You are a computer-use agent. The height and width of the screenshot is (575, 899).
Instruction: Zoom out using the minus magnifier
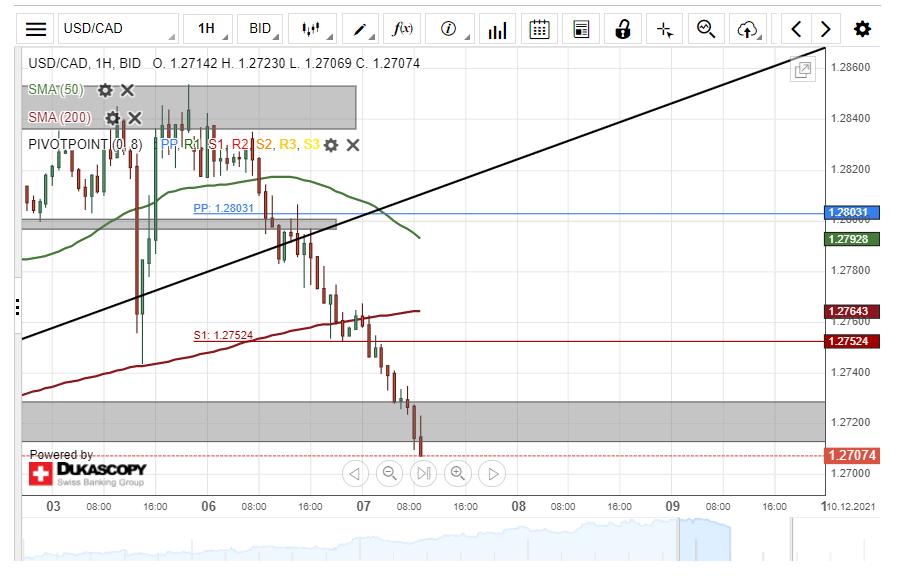click(389, 474)
